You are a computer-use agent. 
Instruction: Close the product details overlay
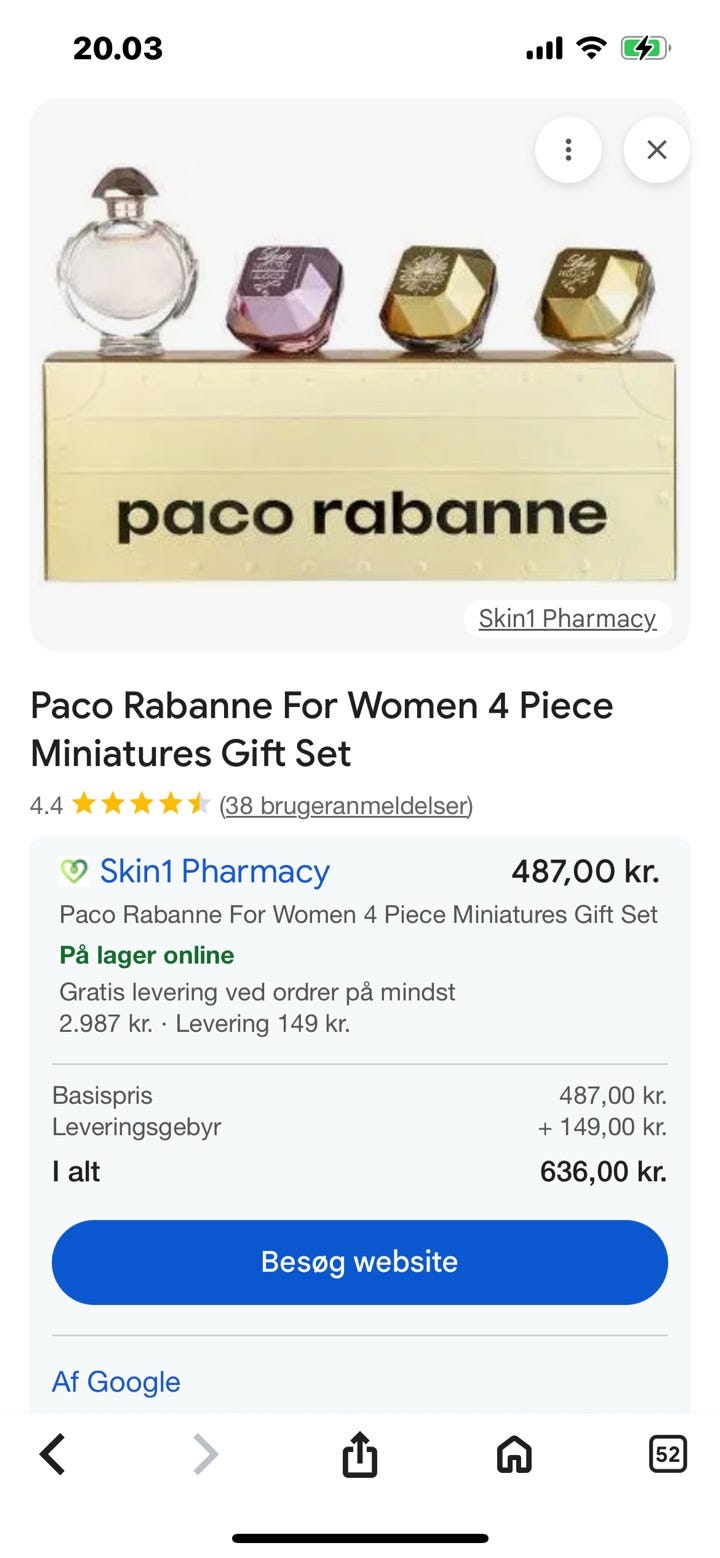[656, 150]
